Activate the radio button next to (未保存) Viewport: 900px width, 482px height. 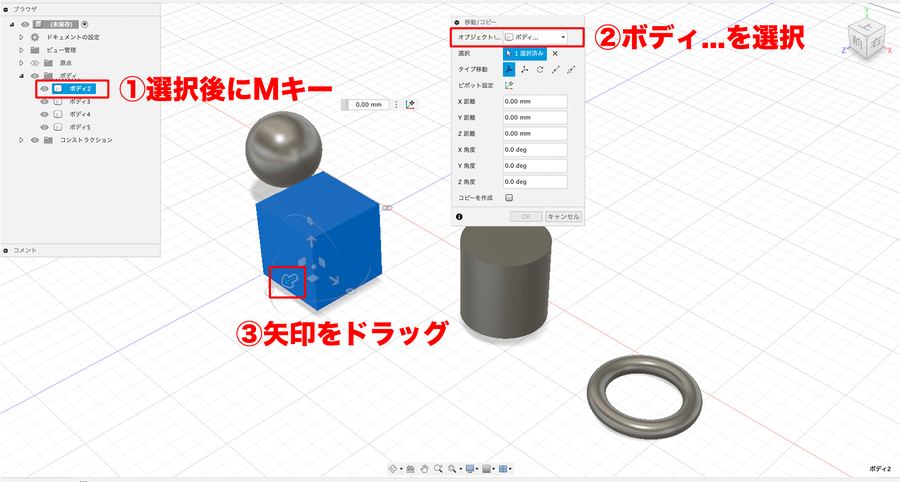tap(85, 25)
